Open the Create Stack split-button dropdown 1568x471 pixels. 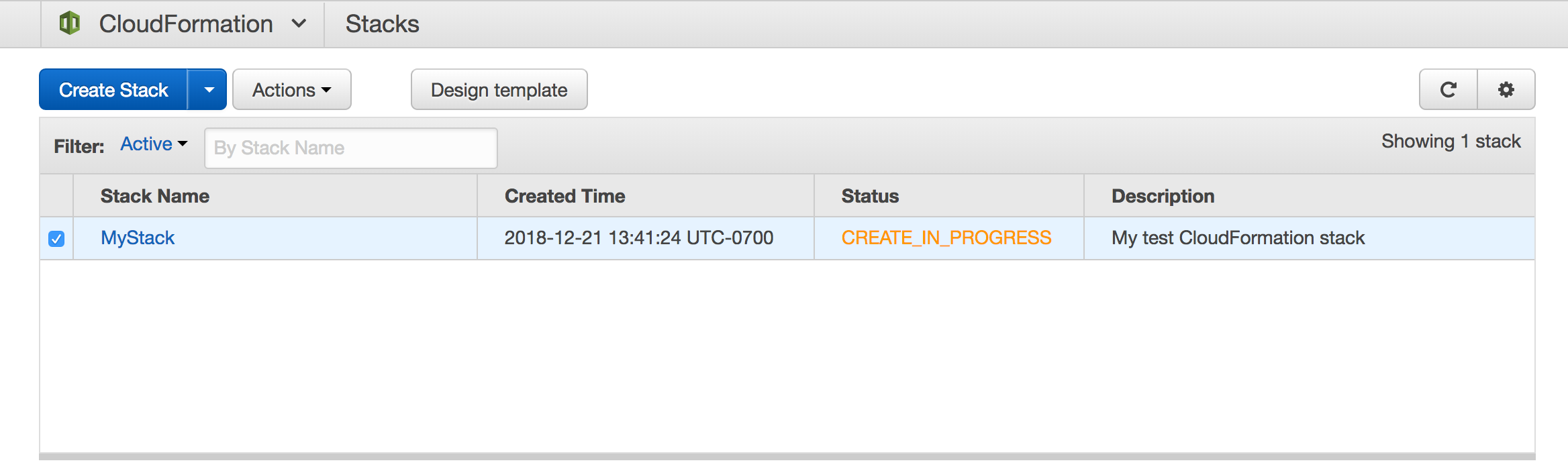pyautogui.click(x=209, y=89)
